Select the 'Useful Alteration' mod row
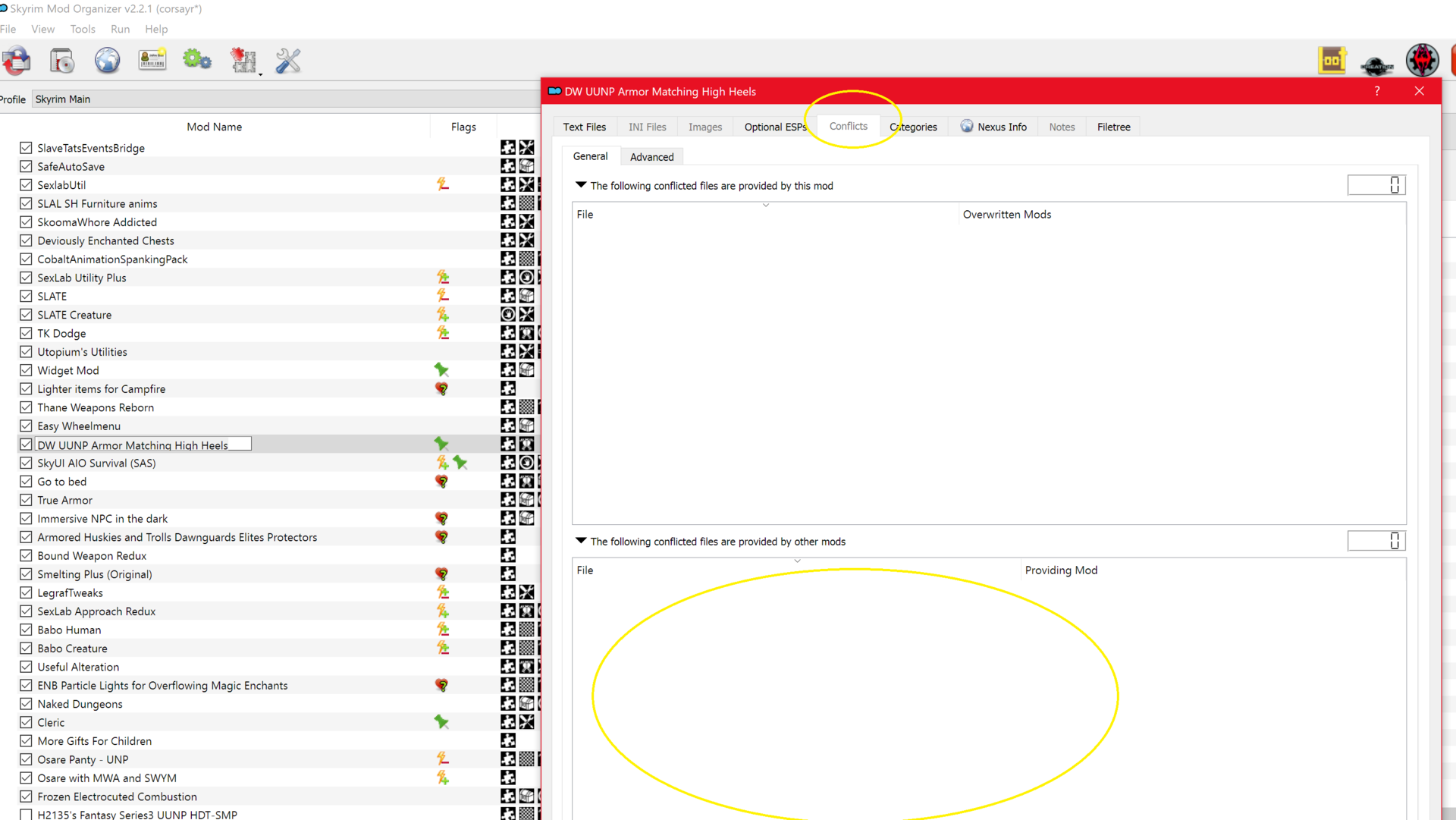The image size is (1456, 820). (78, 667)
